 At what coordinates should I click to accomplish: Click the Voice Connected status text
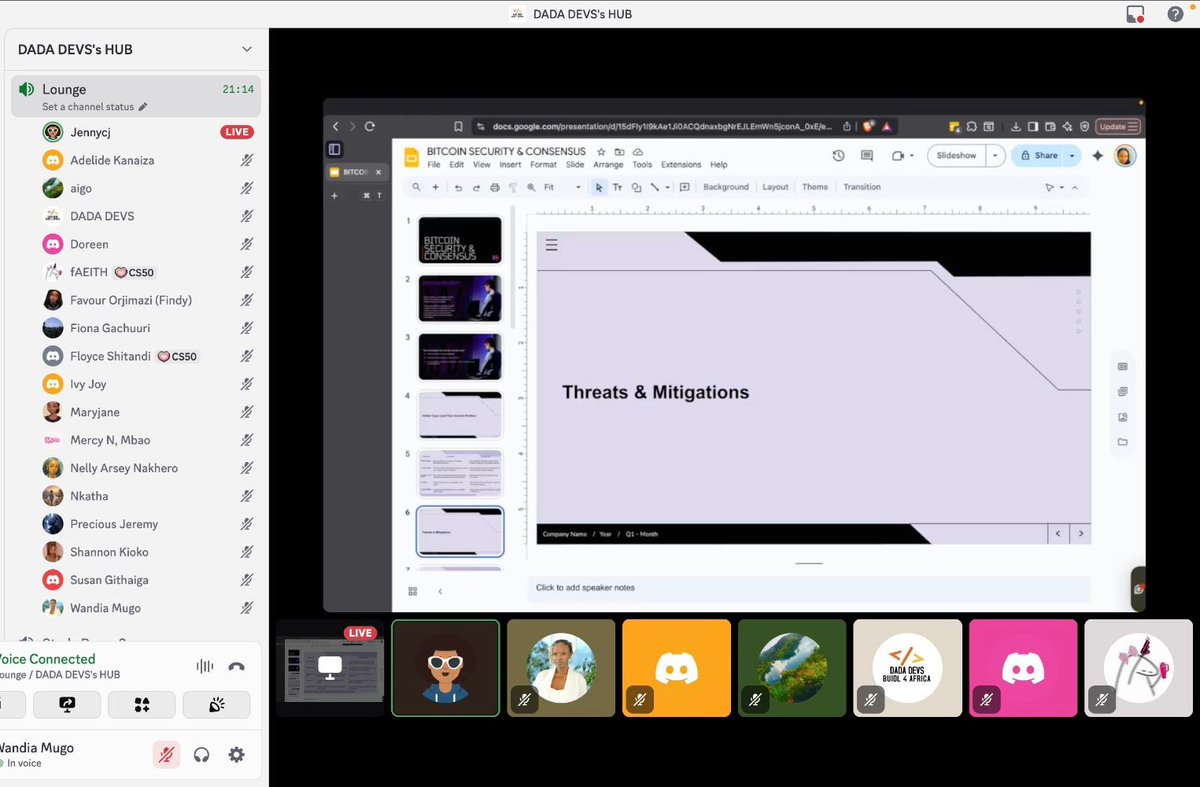point(47,659)
